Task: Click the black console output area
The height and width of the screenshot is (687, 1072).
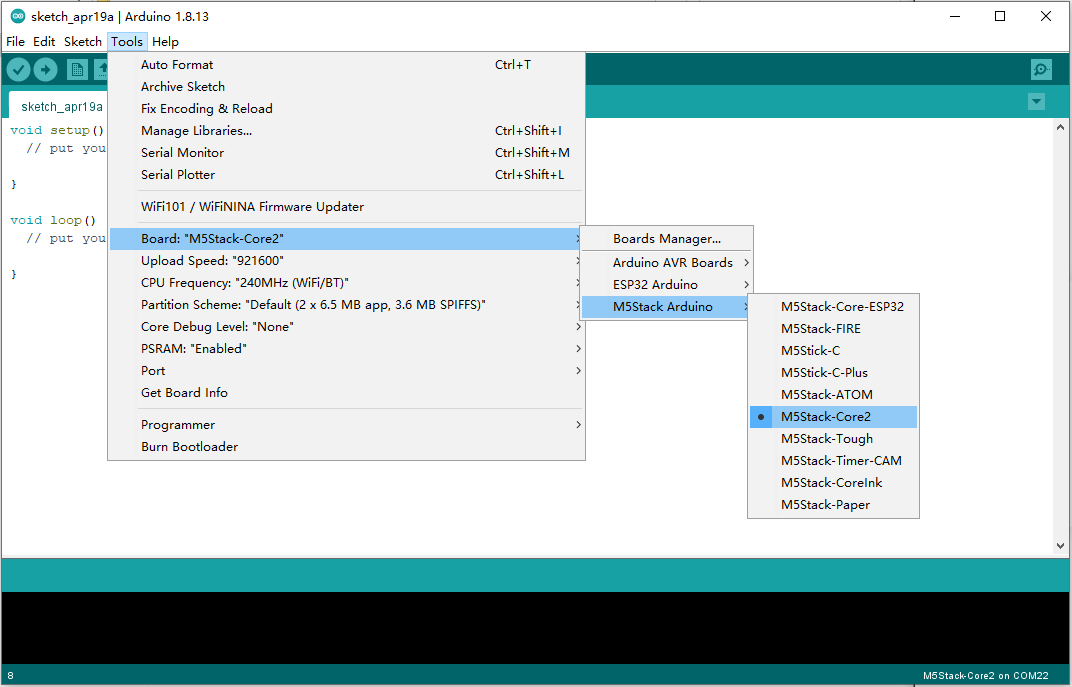Action: pos(535,628)
